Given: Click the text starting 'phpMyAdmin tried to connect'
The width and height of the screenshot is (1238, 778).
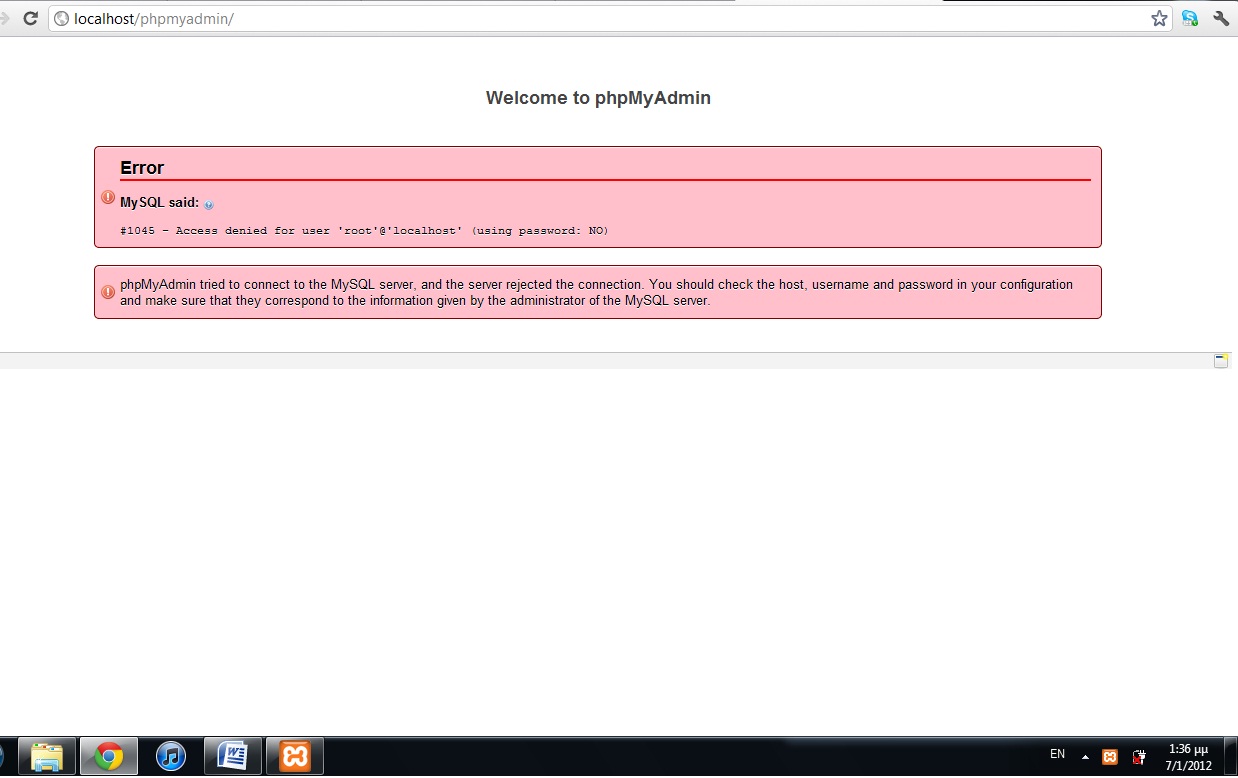Looking at the screenshot, I should 596,292.
